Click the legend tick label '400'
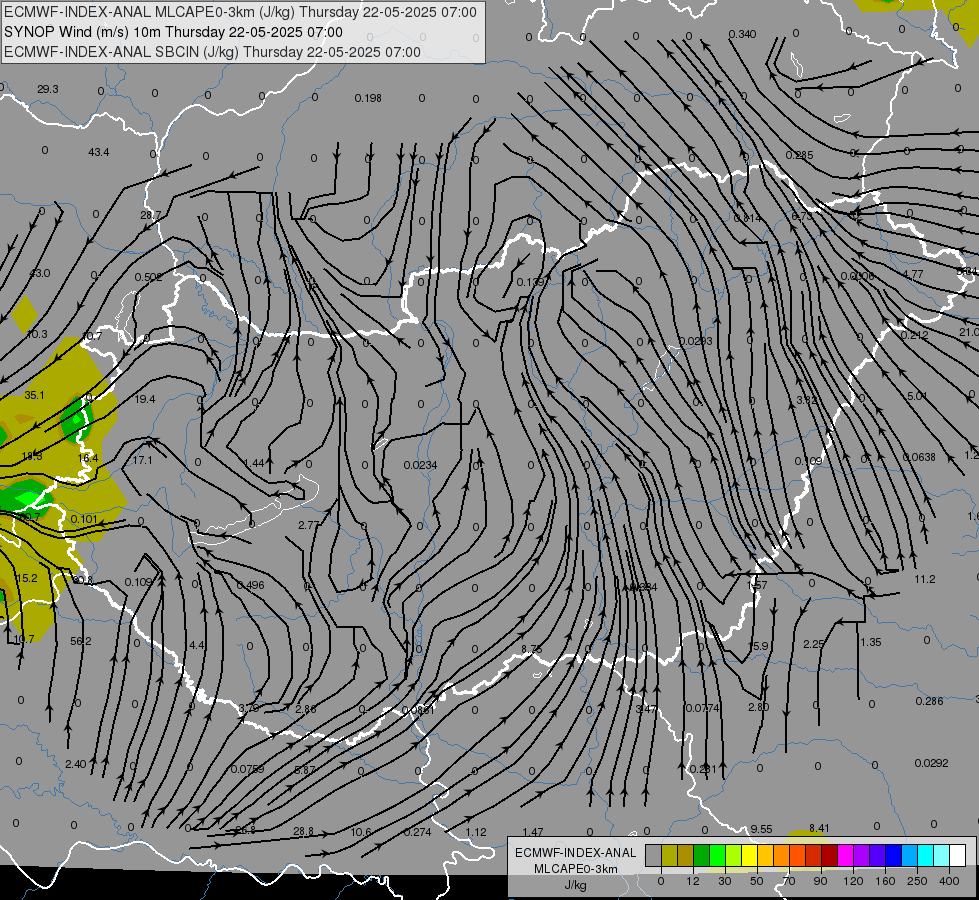The image size is (979, 900). (949, 881)
